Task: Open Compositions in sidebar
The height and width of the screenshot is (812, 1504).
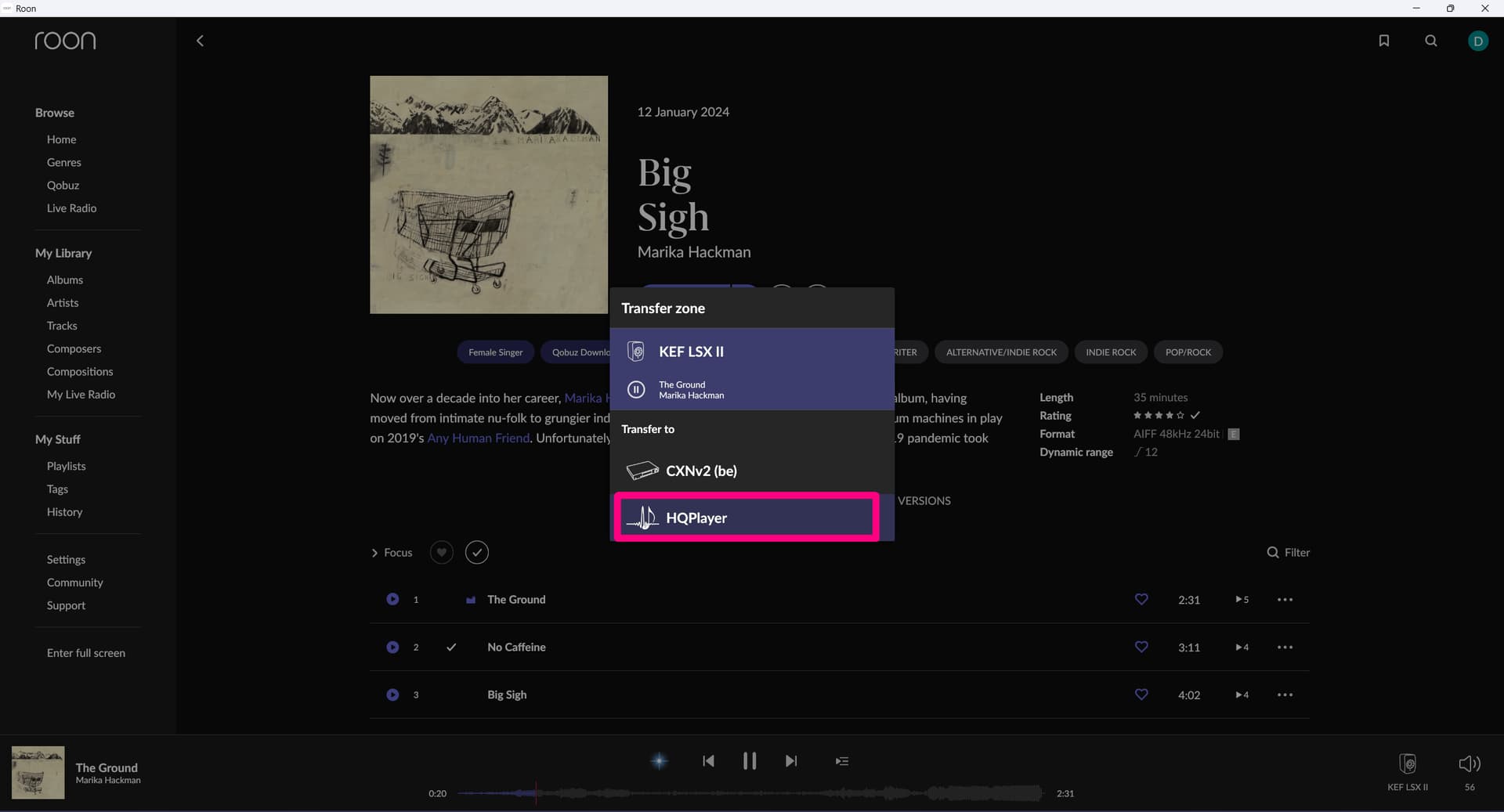Action: 80,371
